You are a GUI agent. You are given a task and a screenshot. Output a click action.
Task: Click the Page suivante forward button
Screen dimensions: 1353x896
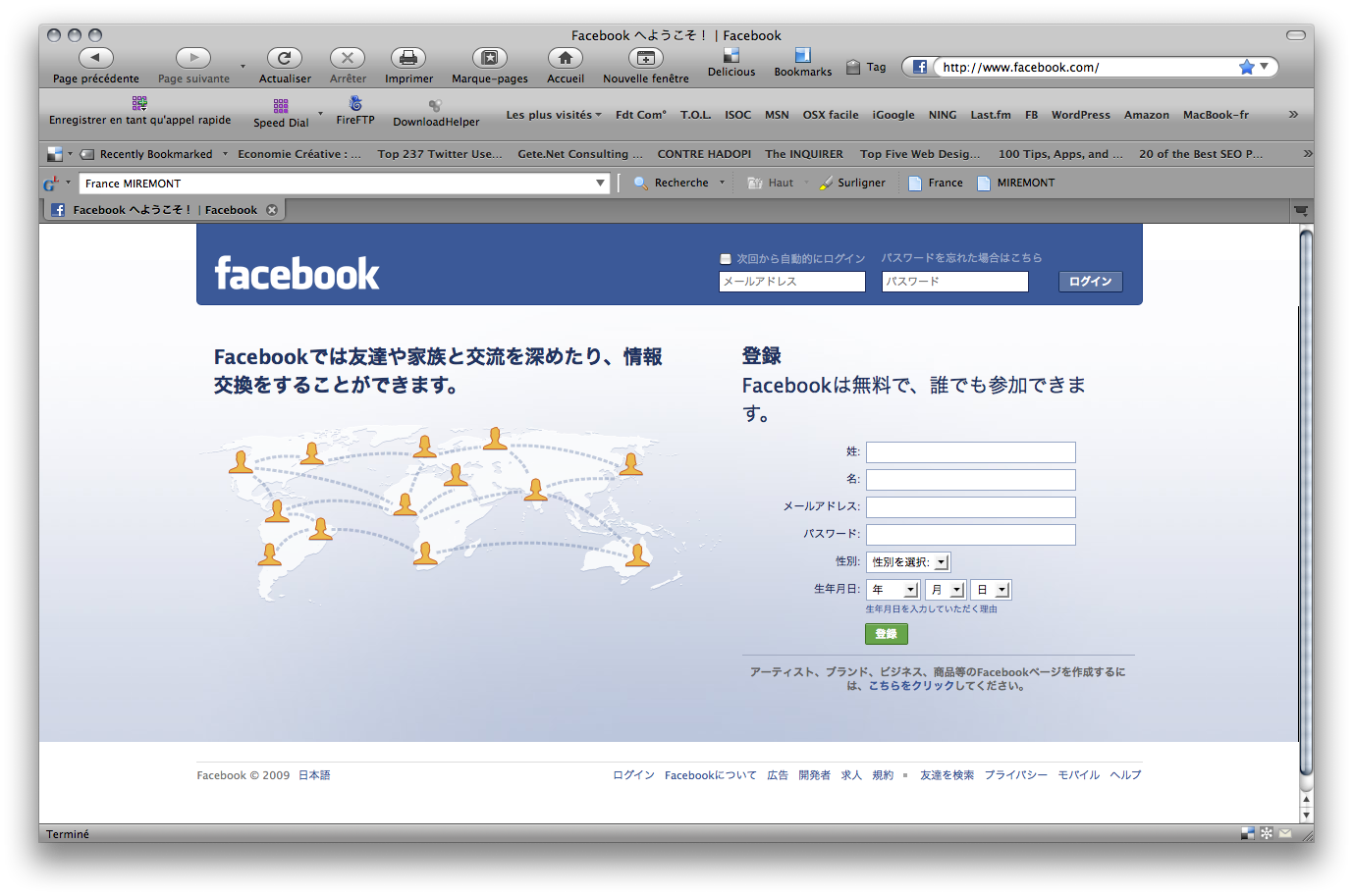click(193, 58)
